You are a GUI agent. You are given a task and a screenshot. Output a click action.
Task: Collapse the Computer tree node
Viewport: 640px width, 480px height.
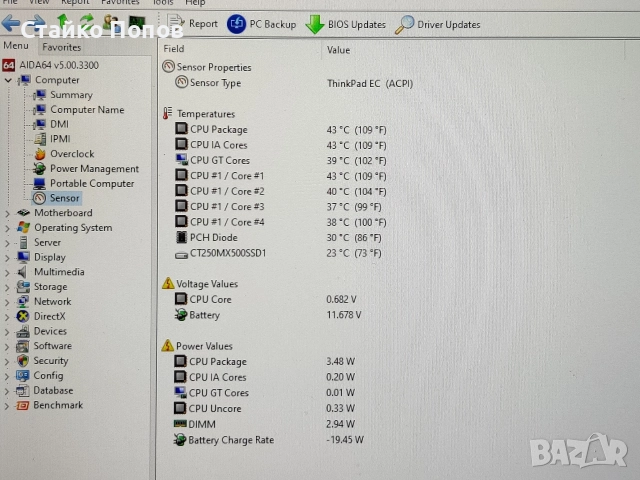[8, 80]
